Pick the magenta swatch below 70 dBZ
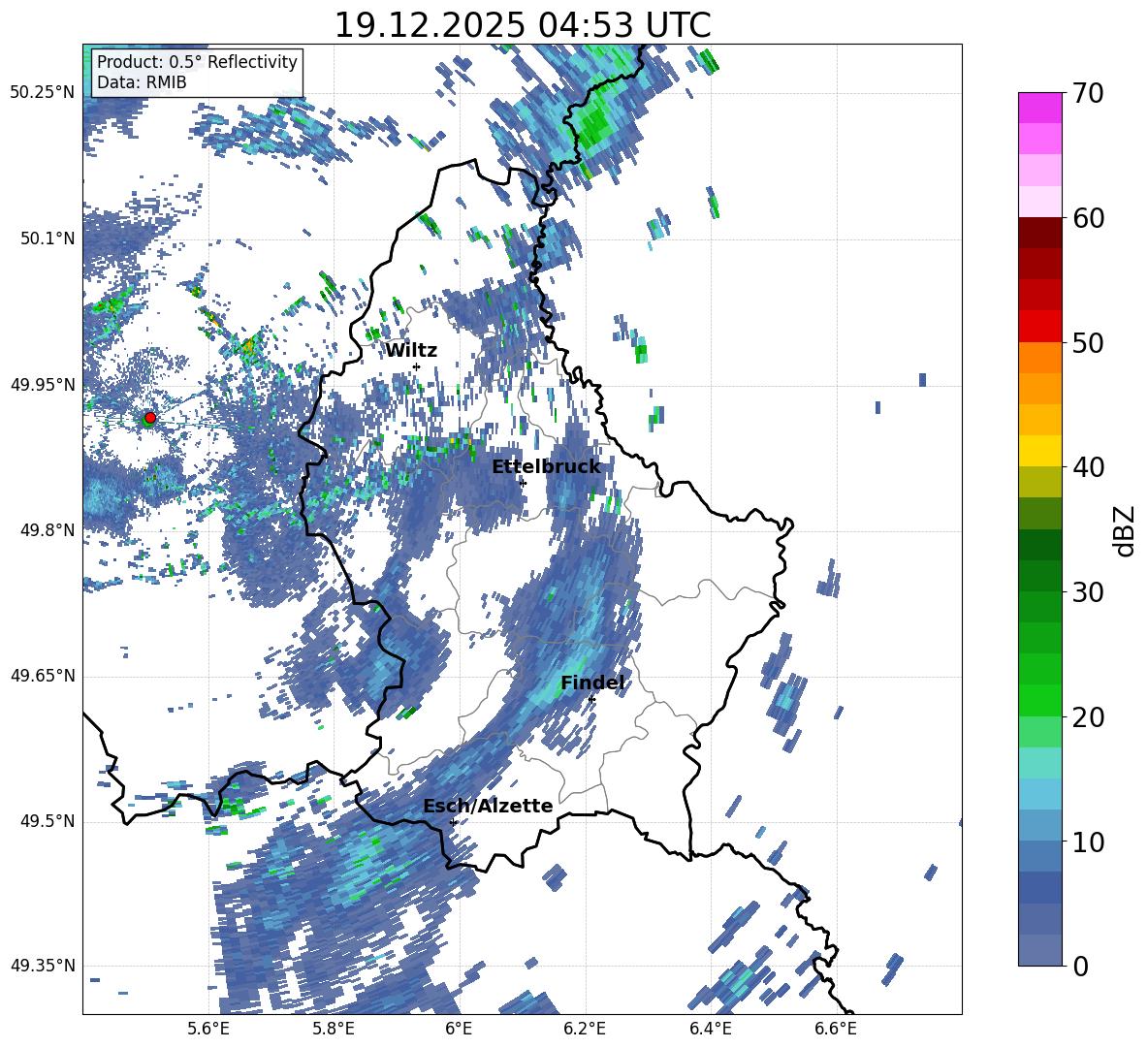This screenshot has width=1148, height=1048. point(1039,108)
